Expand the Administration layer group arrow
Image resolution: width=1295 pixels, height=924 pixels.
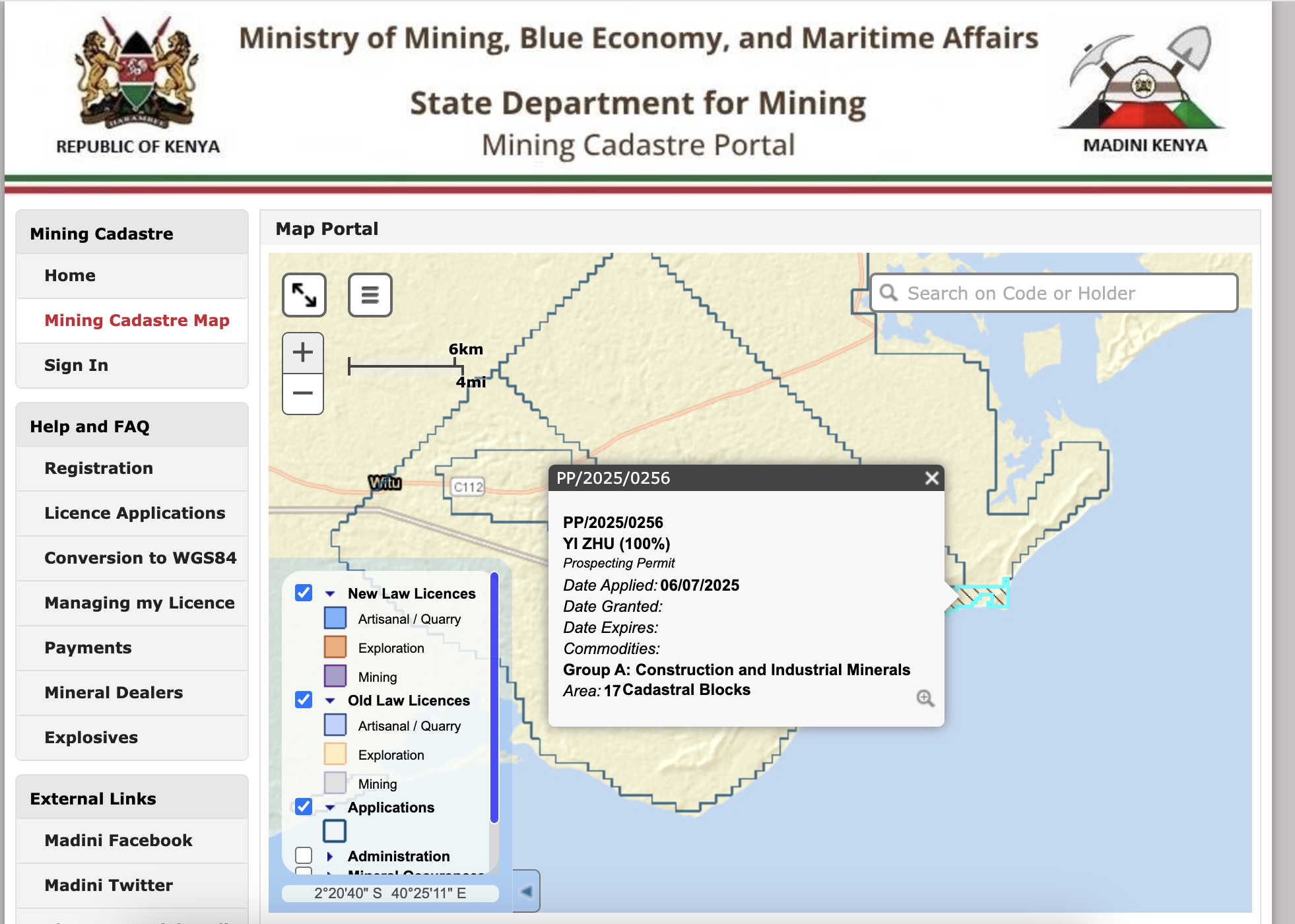(330, 856)
